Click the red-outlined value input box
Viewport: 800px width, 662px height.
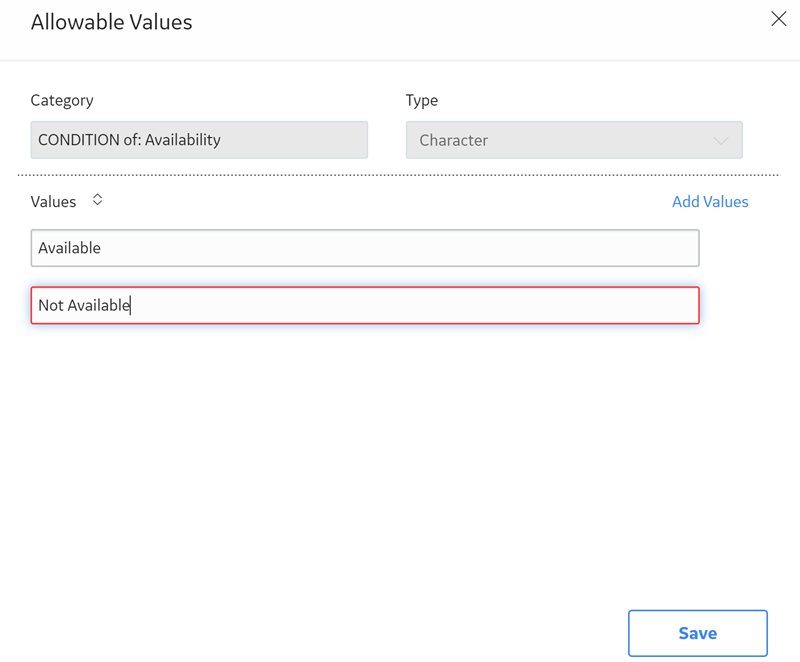365,305
